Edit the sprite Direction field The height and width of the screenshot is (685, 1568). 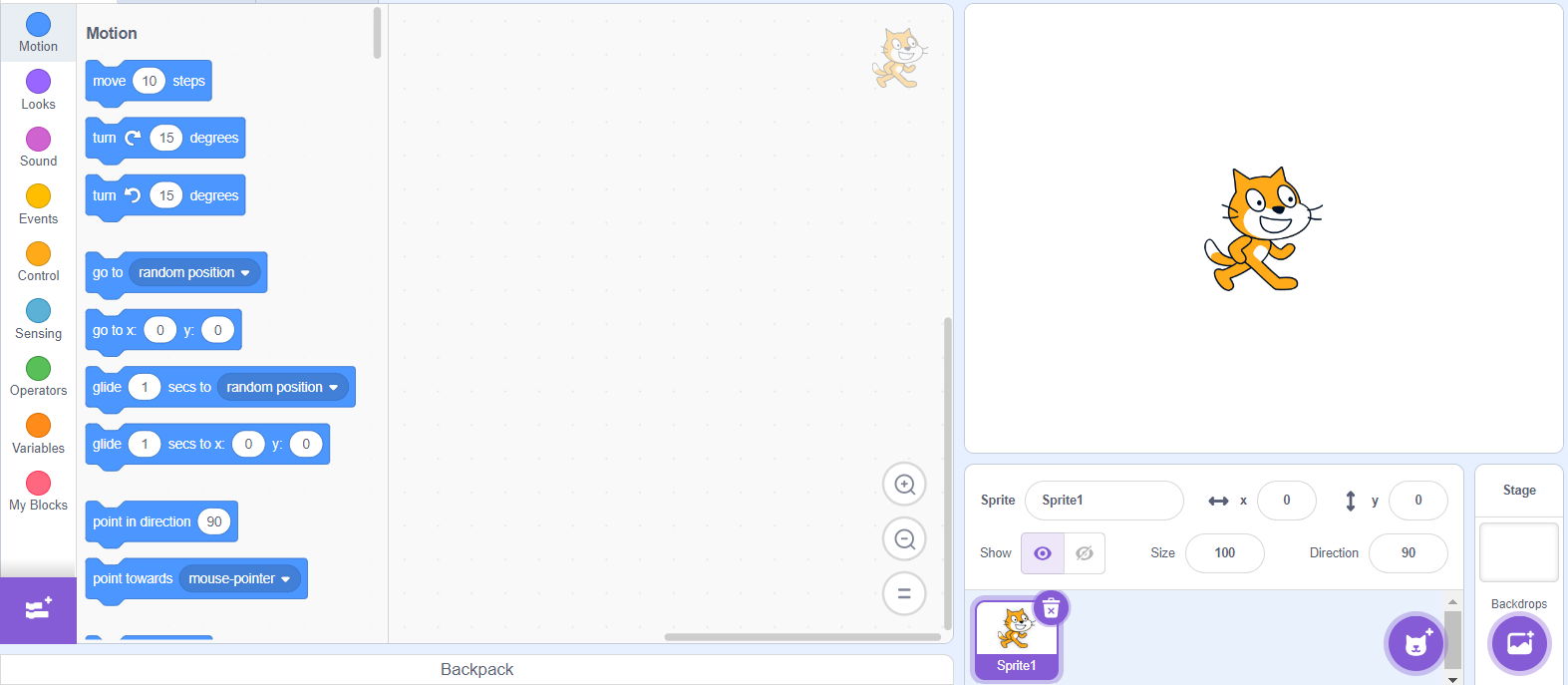[x=1408, y=553]
